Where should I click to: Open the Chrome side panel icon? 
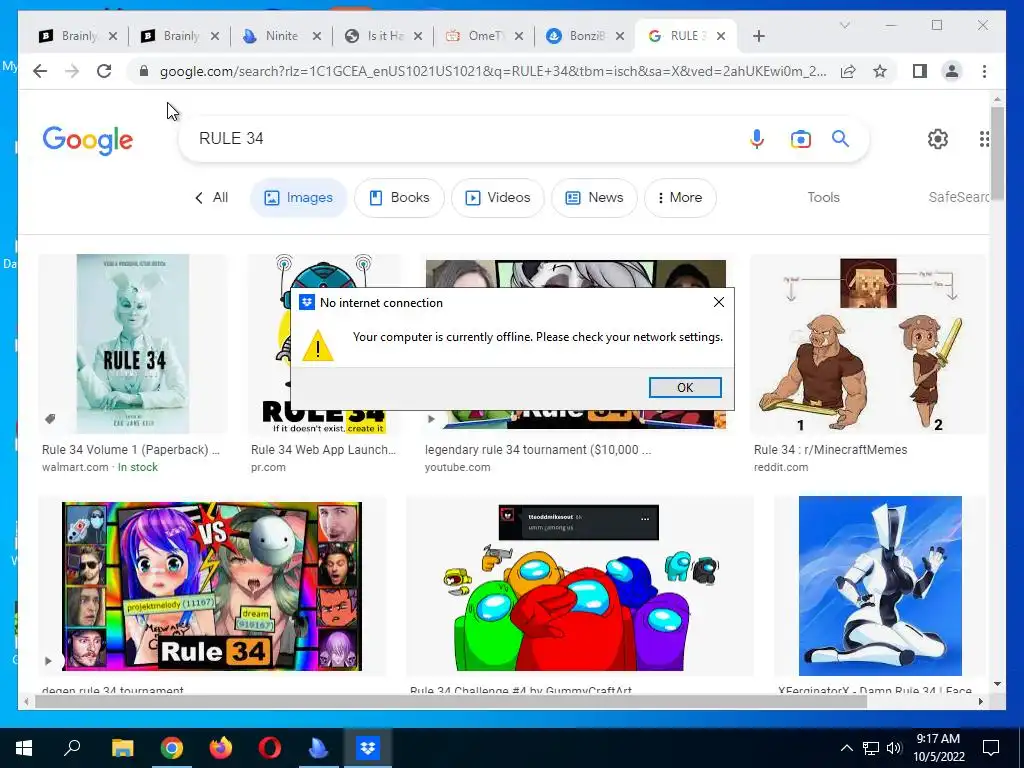(x=920, y=71)
